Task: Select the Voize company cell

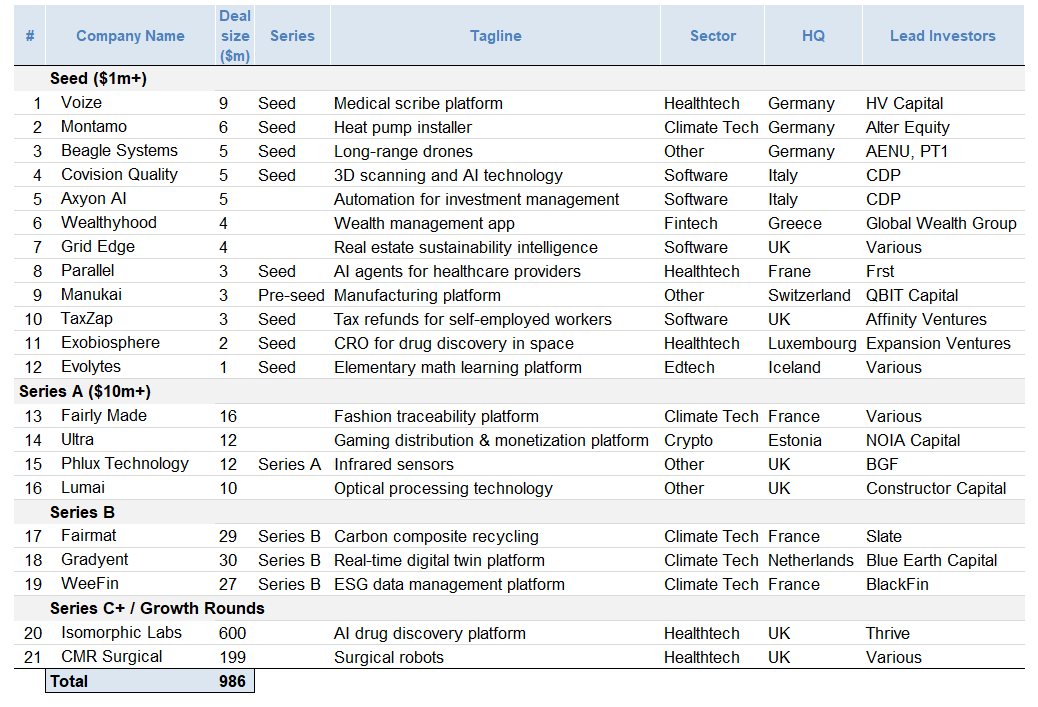Action: [x=81, y=103]
